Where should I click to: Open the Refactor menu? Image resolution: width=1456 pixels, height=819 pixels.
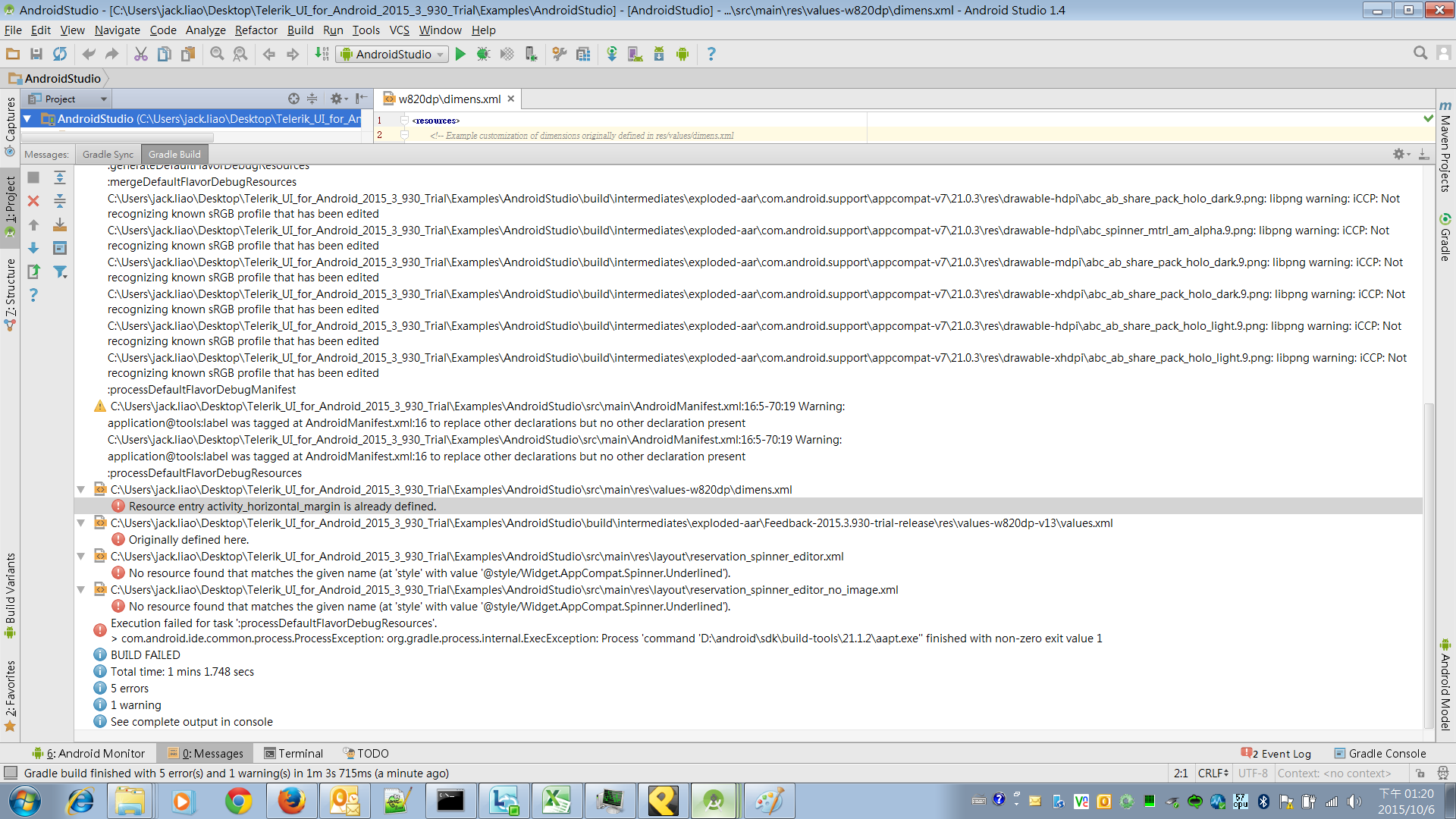[x=256, y=30]
